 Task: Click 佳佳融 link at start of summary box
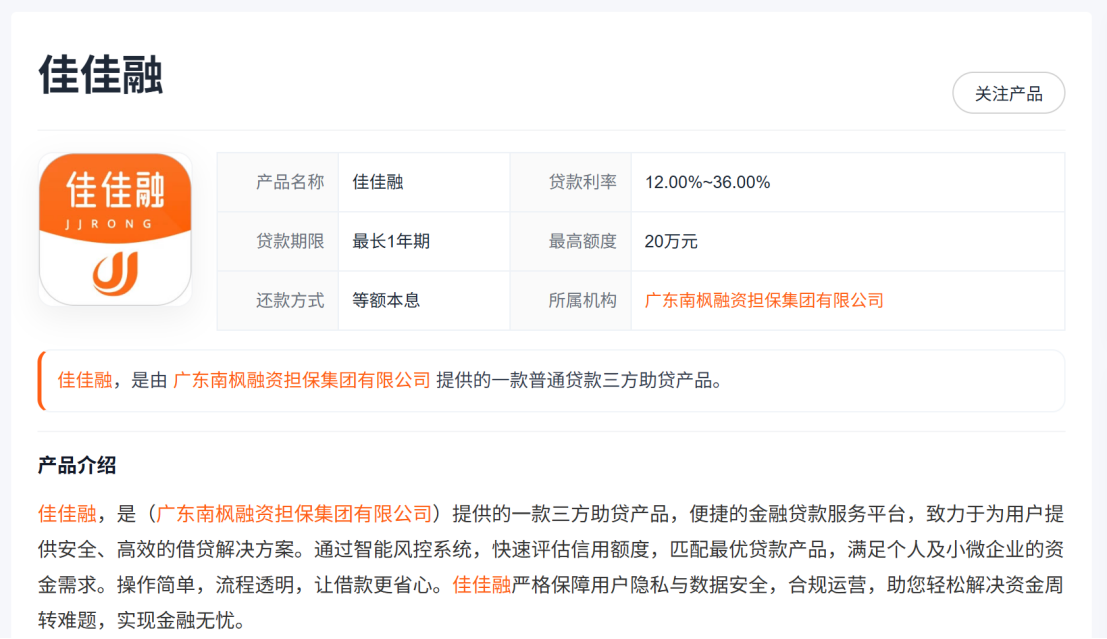pos(85,381)
